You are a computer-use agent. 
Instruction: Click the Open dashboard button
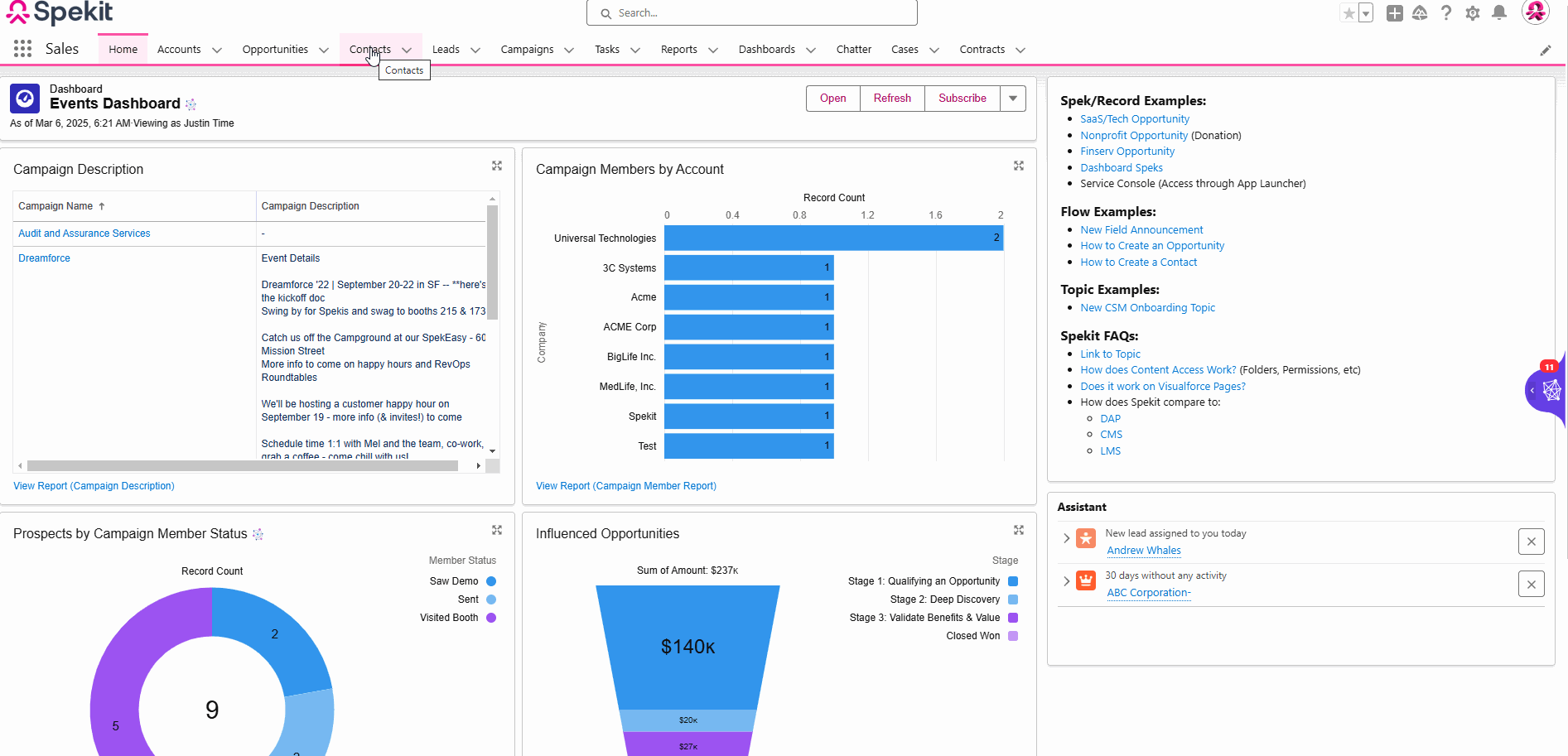click(833, 99)
